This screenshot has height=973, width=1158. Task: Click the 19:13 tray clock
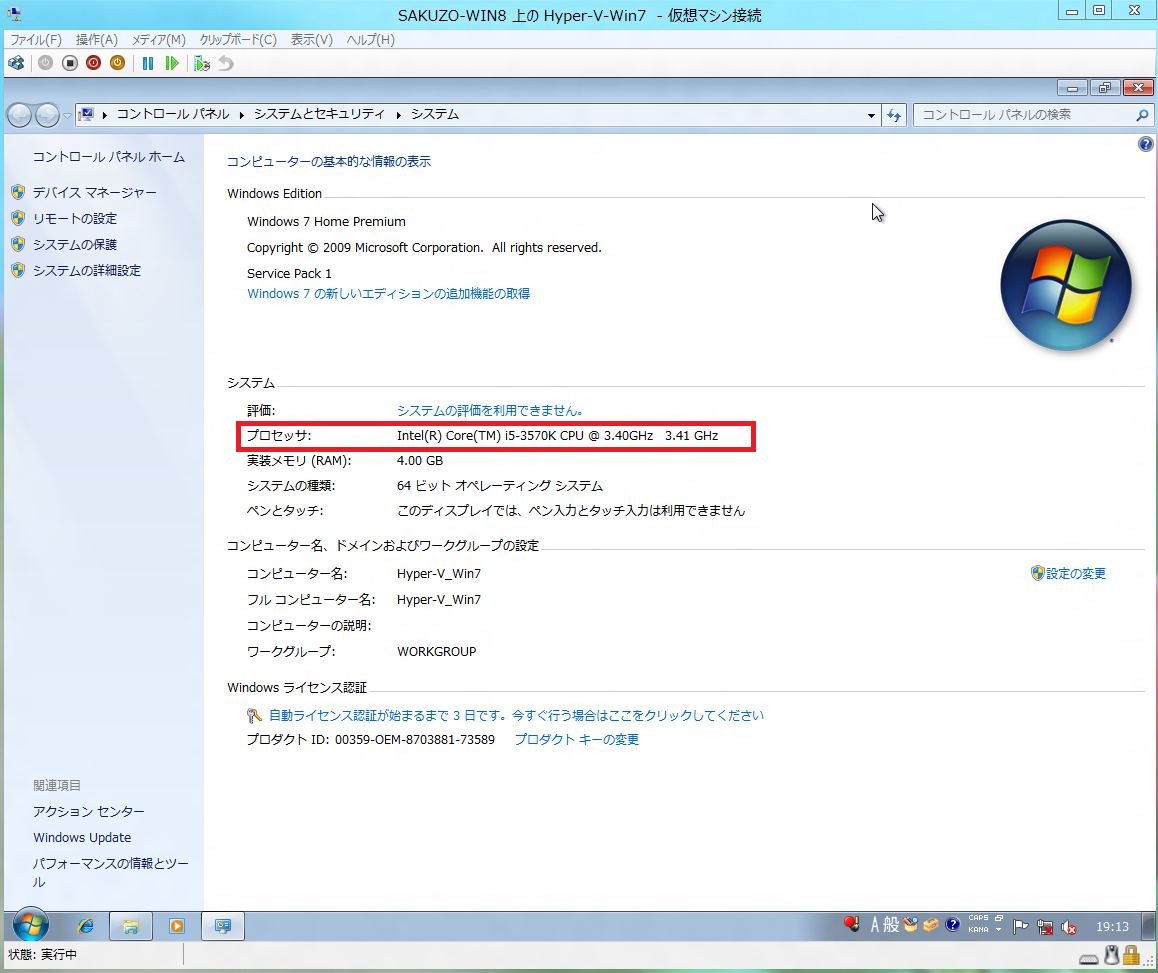pos(1112,926)
